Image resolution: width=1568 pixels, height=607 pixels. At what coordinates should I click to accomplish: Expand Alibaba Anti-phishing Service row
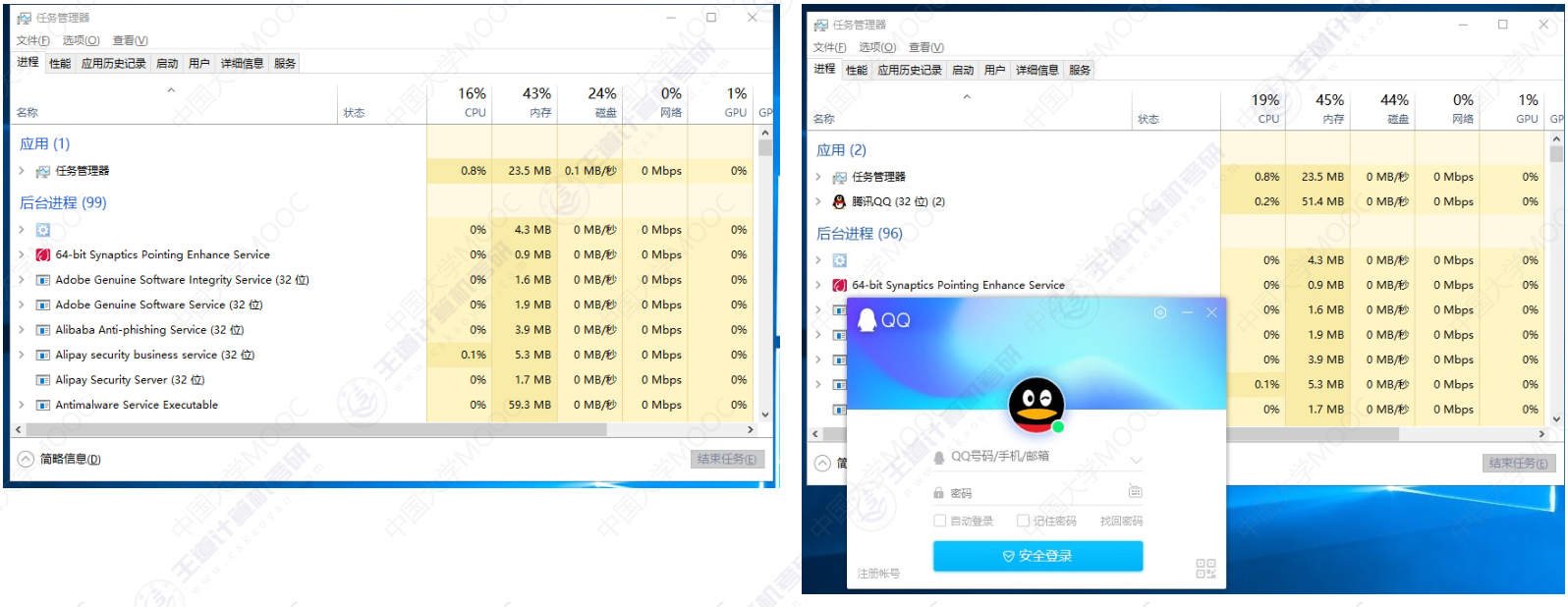pos(22,330)
